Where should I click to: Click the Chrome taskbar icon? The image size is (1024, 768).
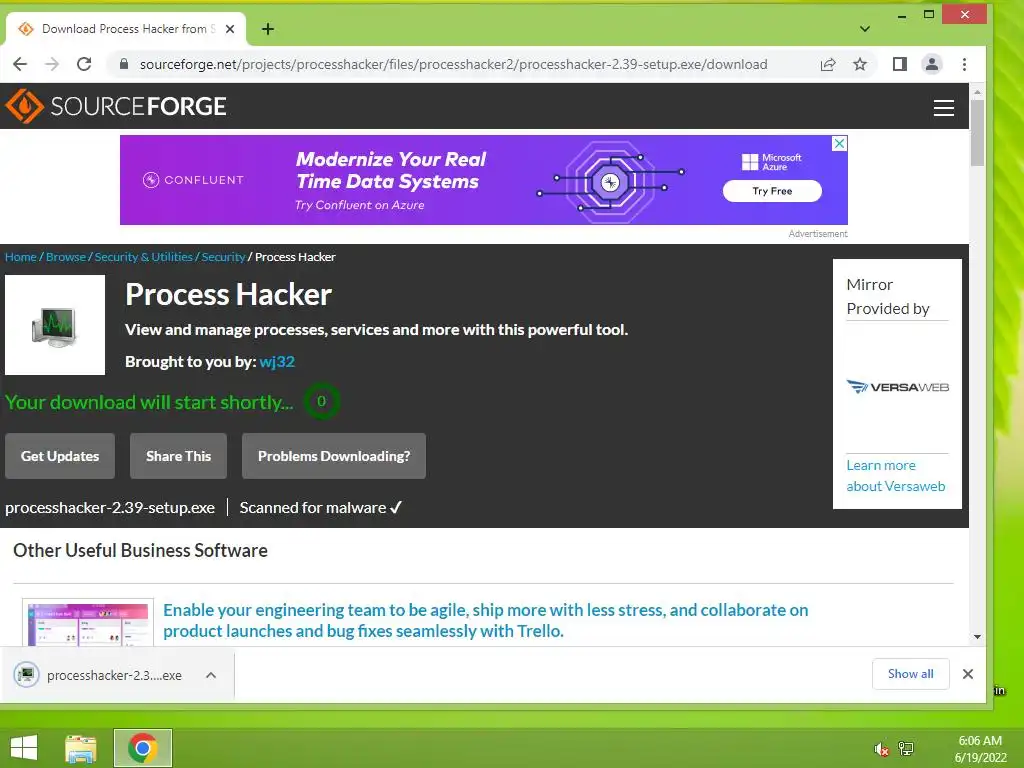(x=143, y=748)
